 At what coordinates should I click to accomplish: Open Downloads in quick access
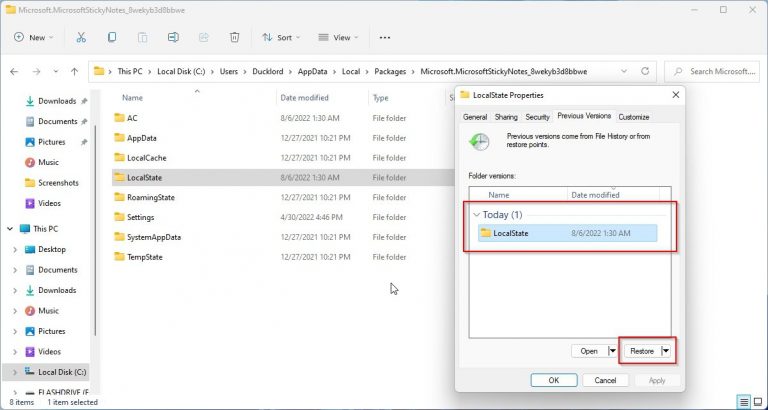(57, 101)
